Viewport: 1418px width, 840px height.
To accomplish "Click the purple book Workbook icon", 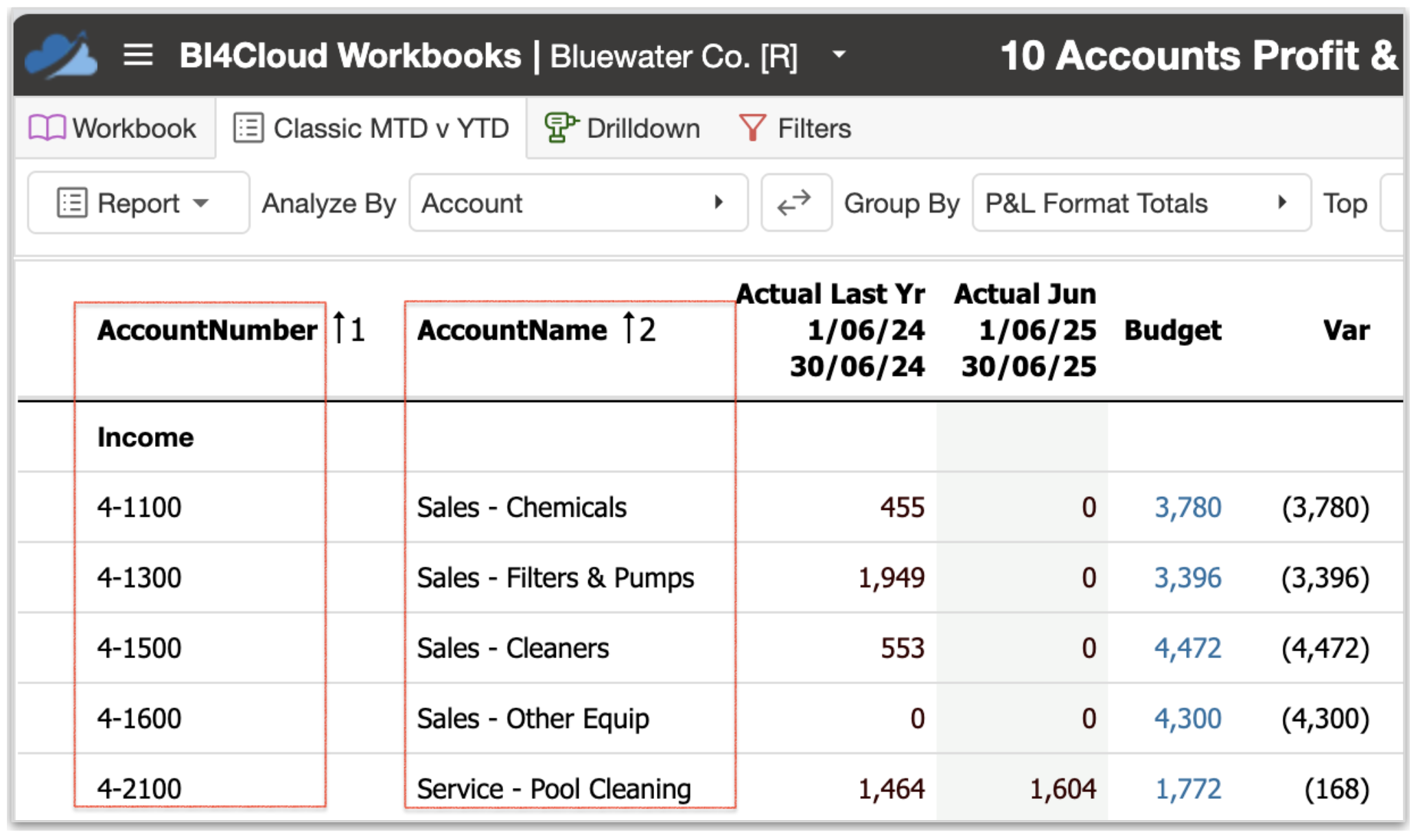I will (x=47, y=128).
